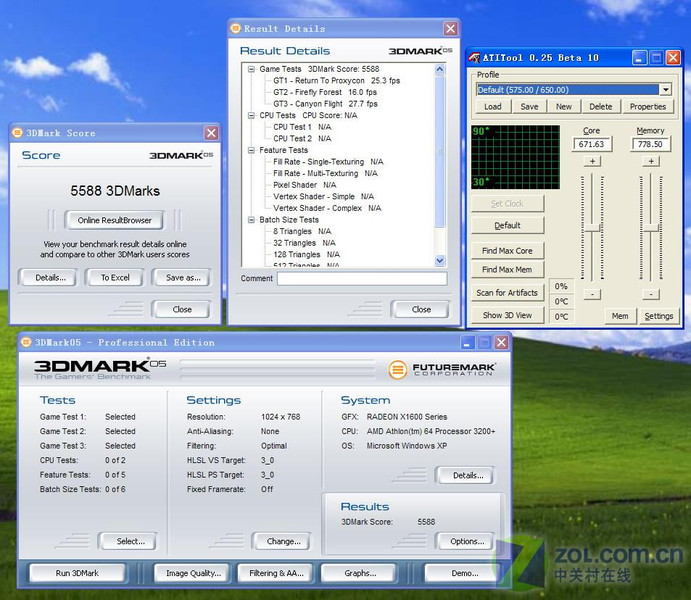The height and width of the screenshot is (600, 691).
Task: Click the Core clock slider handle
Action: (592, 228)
